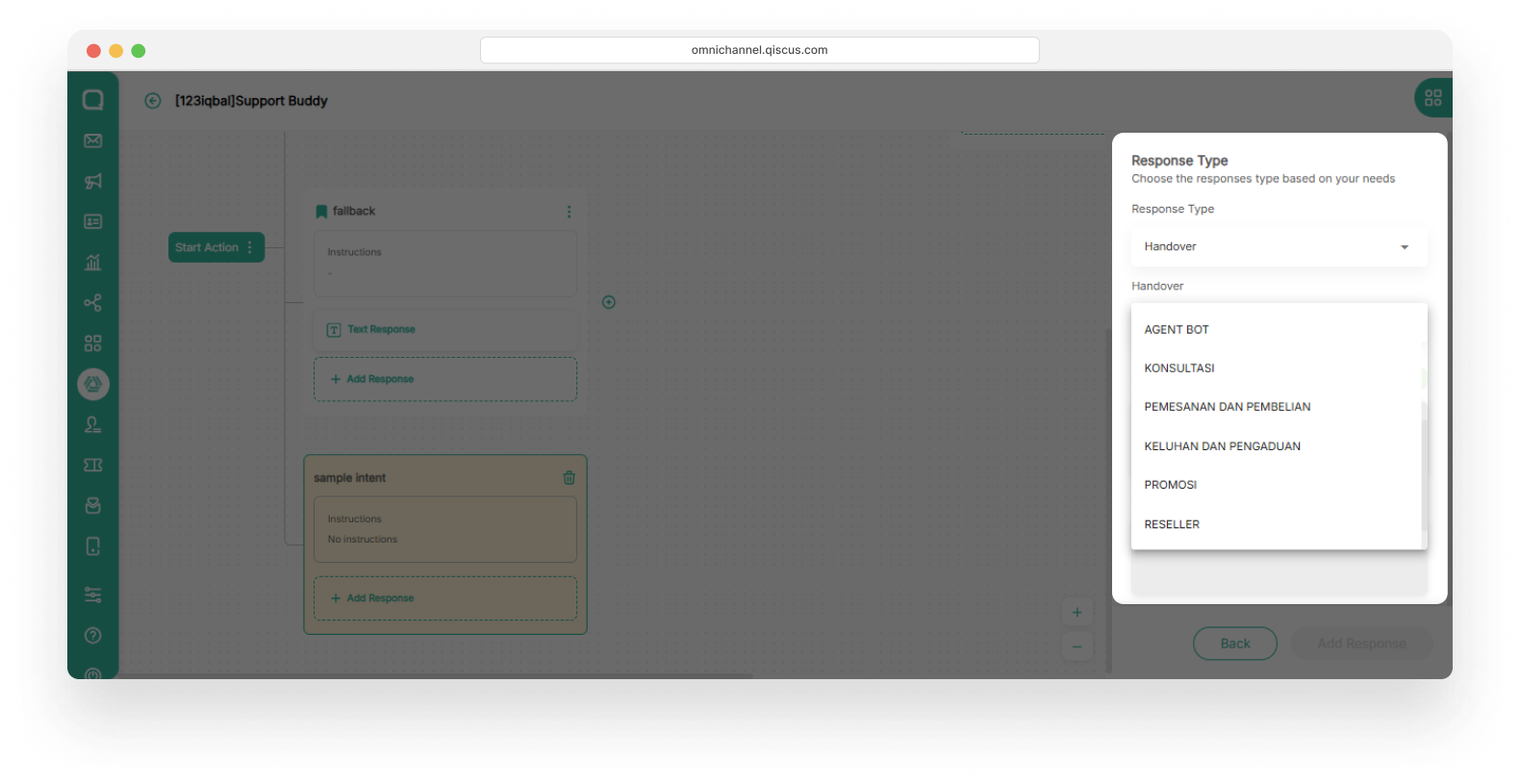The height and width of the screenshot is (784, 1520).
Task: Click the circled plus beside the fallback card
Action: pos(609,302)
